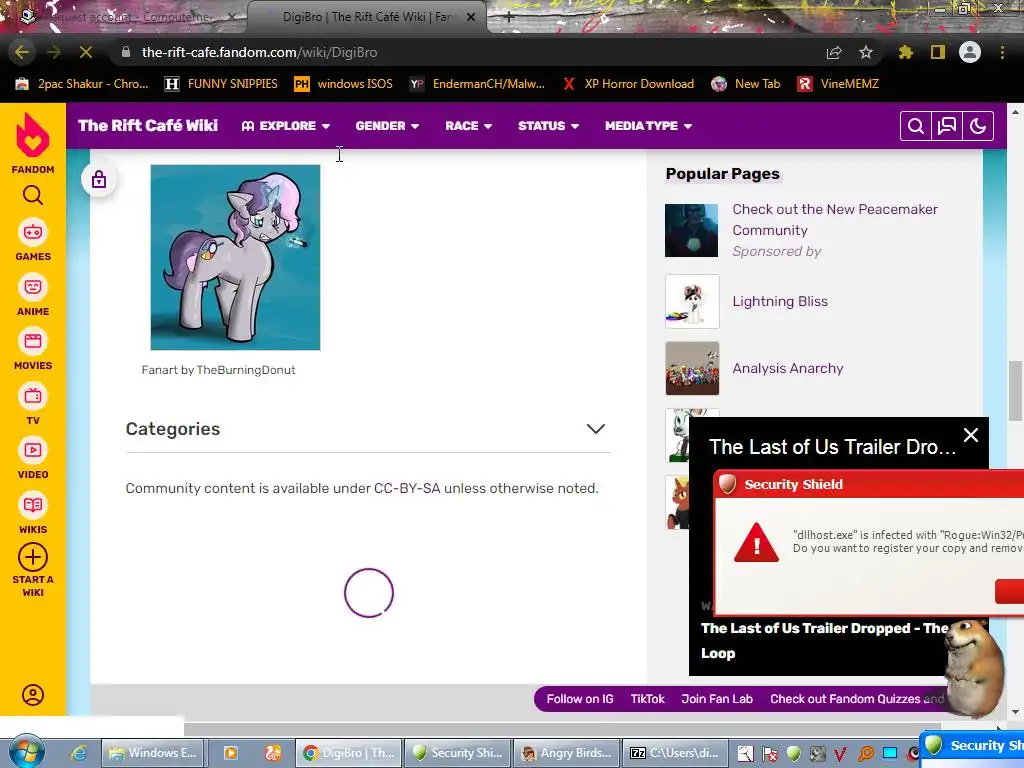Open the EndermanCH/Malw... bookmark
Screen dimensions: 1024x768
(x=477, y=84)
